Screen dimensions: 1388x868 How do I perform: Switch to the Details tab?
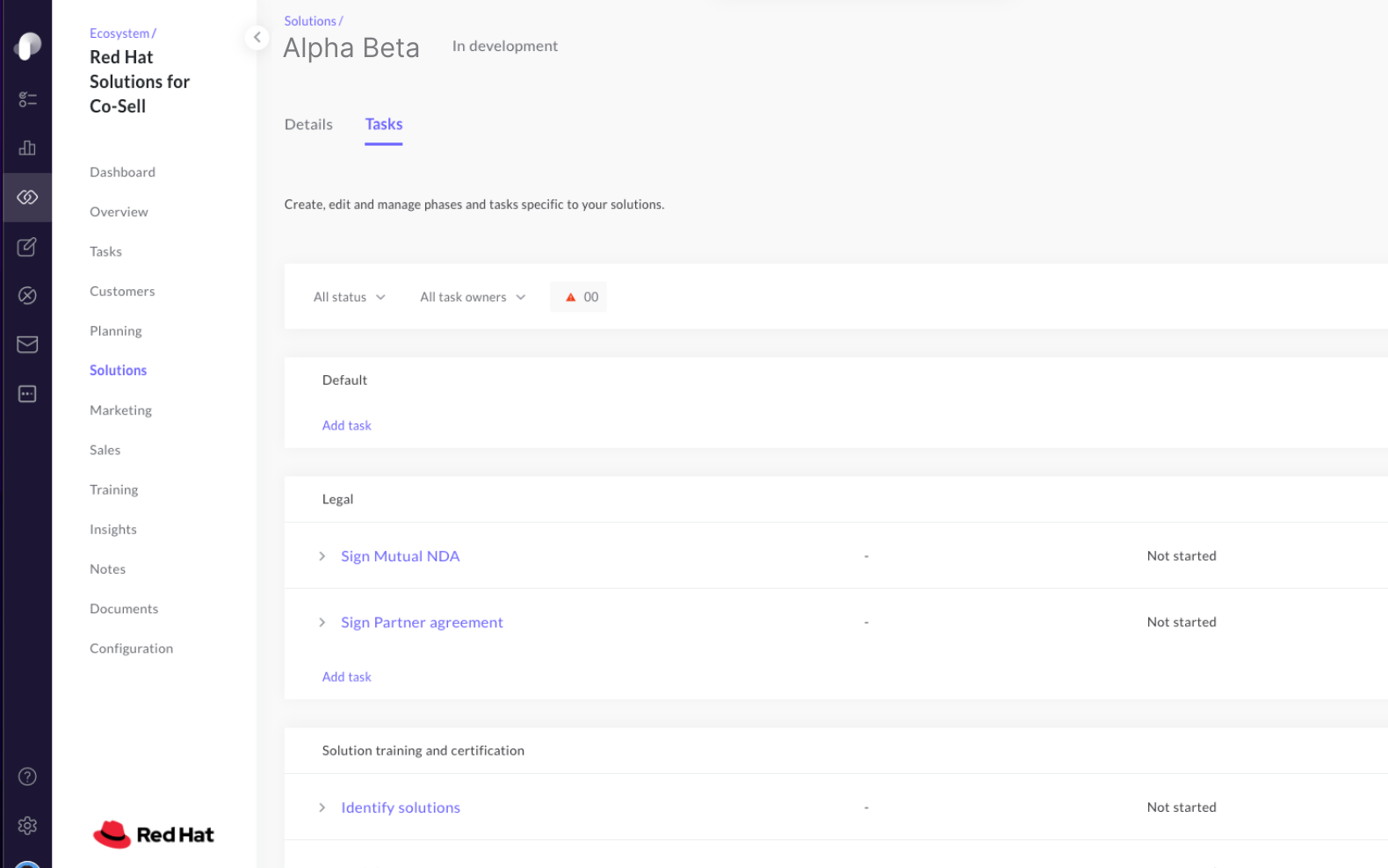point(308,125)
